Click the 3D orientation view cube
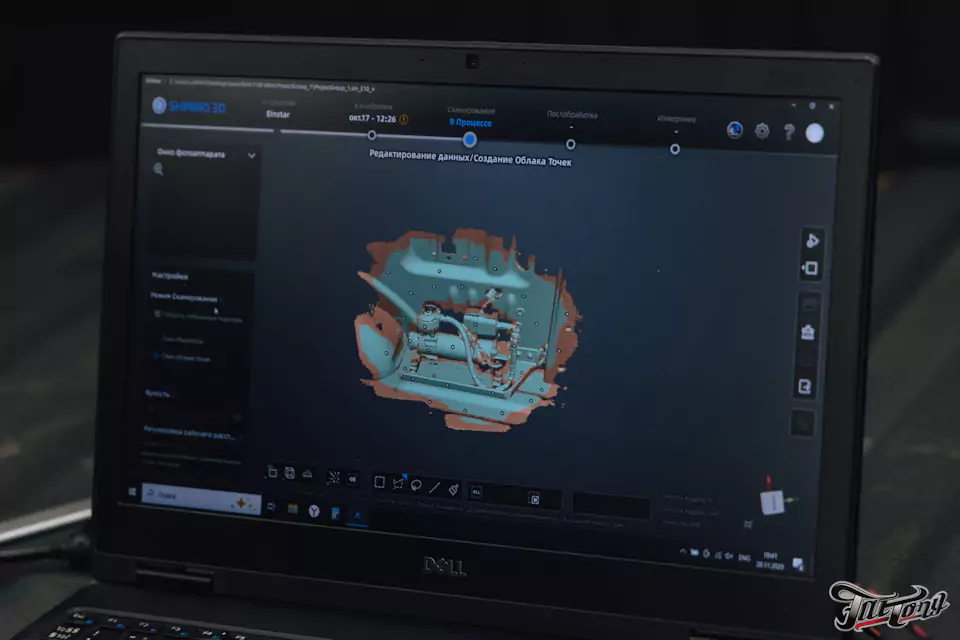The height and width of the screenshot is (640, 960). pyautogui.click(x=772, y=502)
